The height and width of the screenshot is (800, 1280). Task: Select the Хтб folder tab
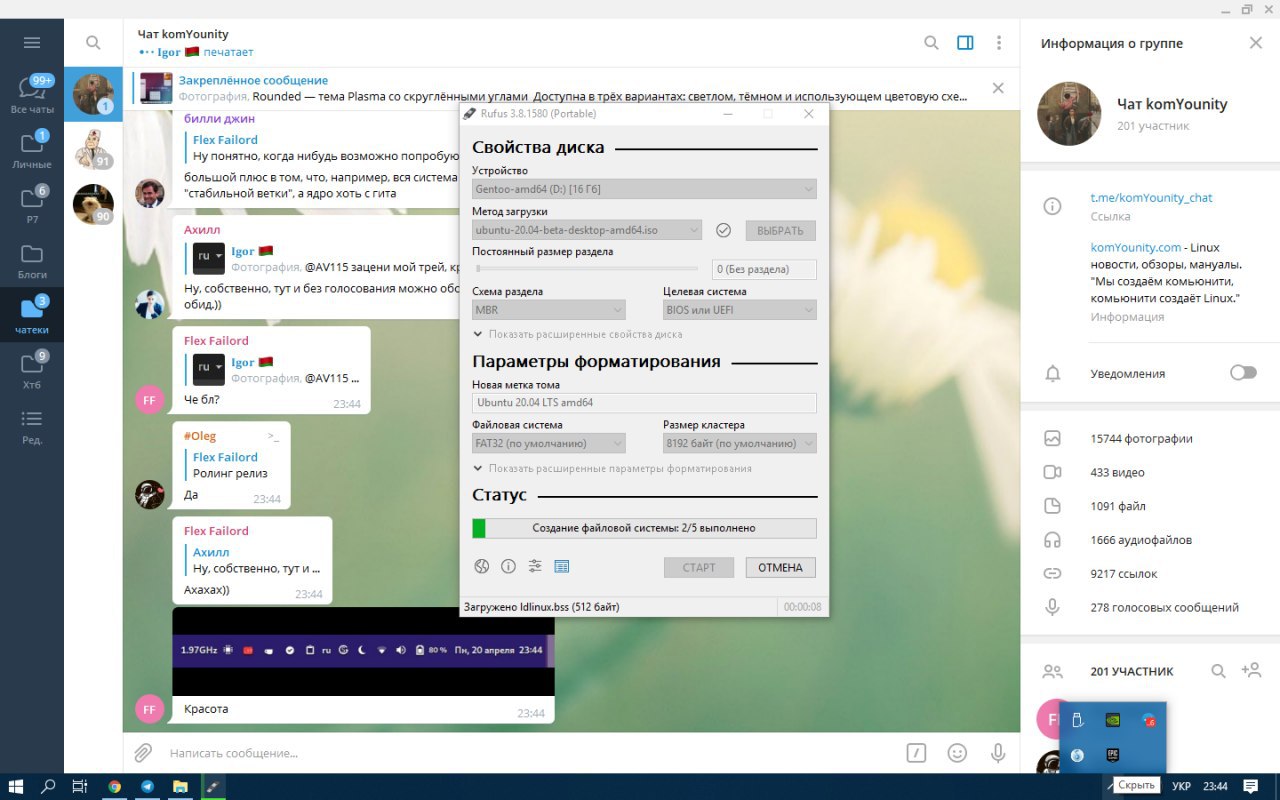tap(32, 370)
